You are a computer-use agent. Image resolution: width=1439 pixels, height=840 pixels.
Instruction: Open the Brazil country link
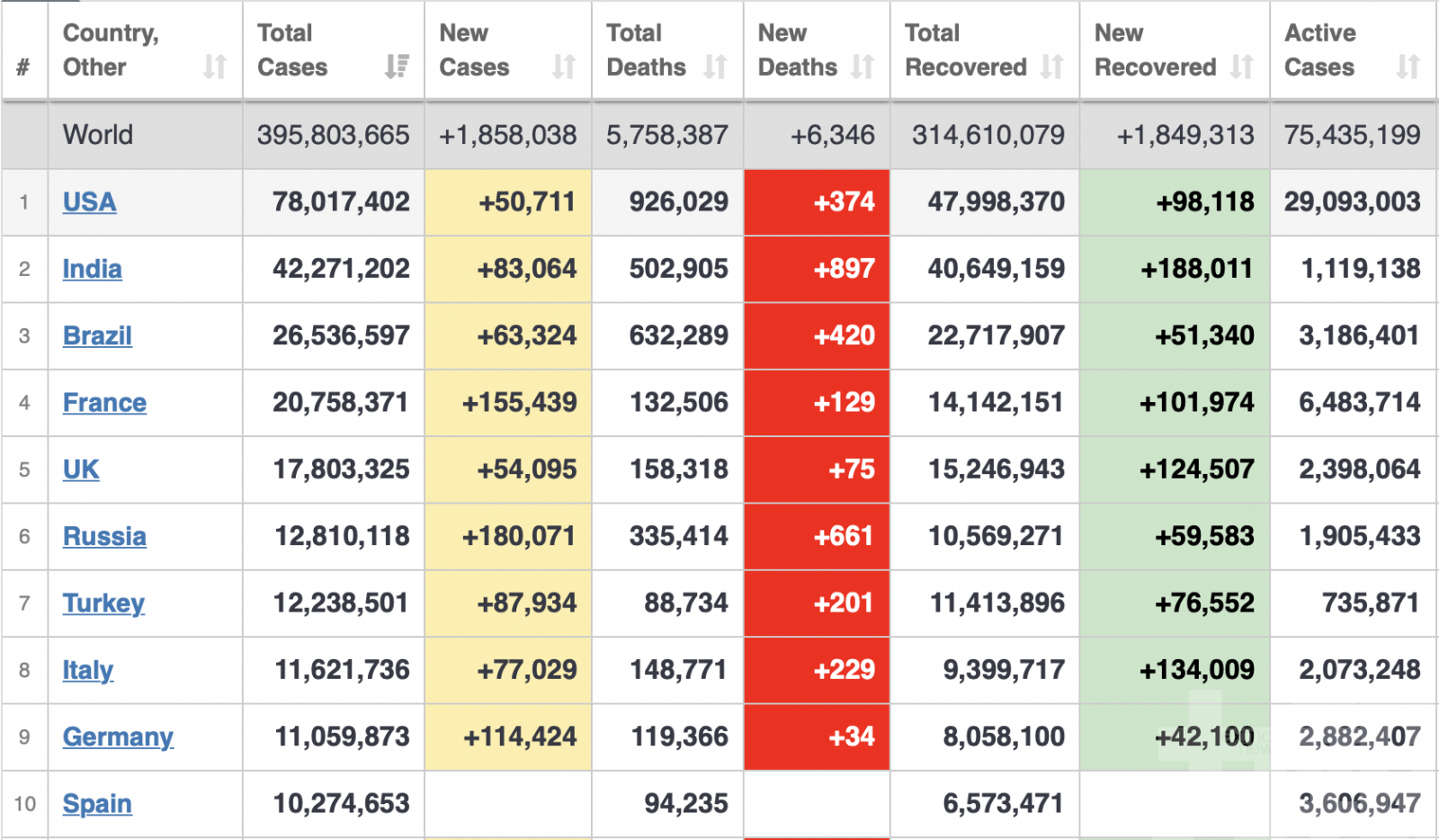click(97, 335)
